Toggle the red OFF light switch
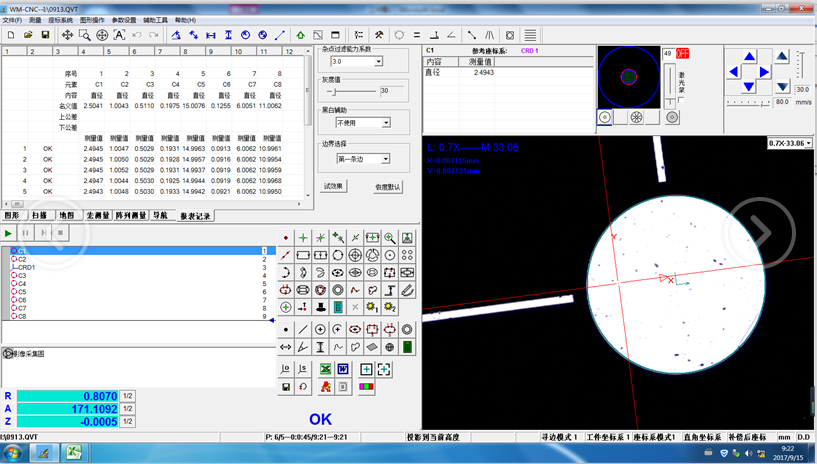The image size is (817, 464). coord(682,53)
